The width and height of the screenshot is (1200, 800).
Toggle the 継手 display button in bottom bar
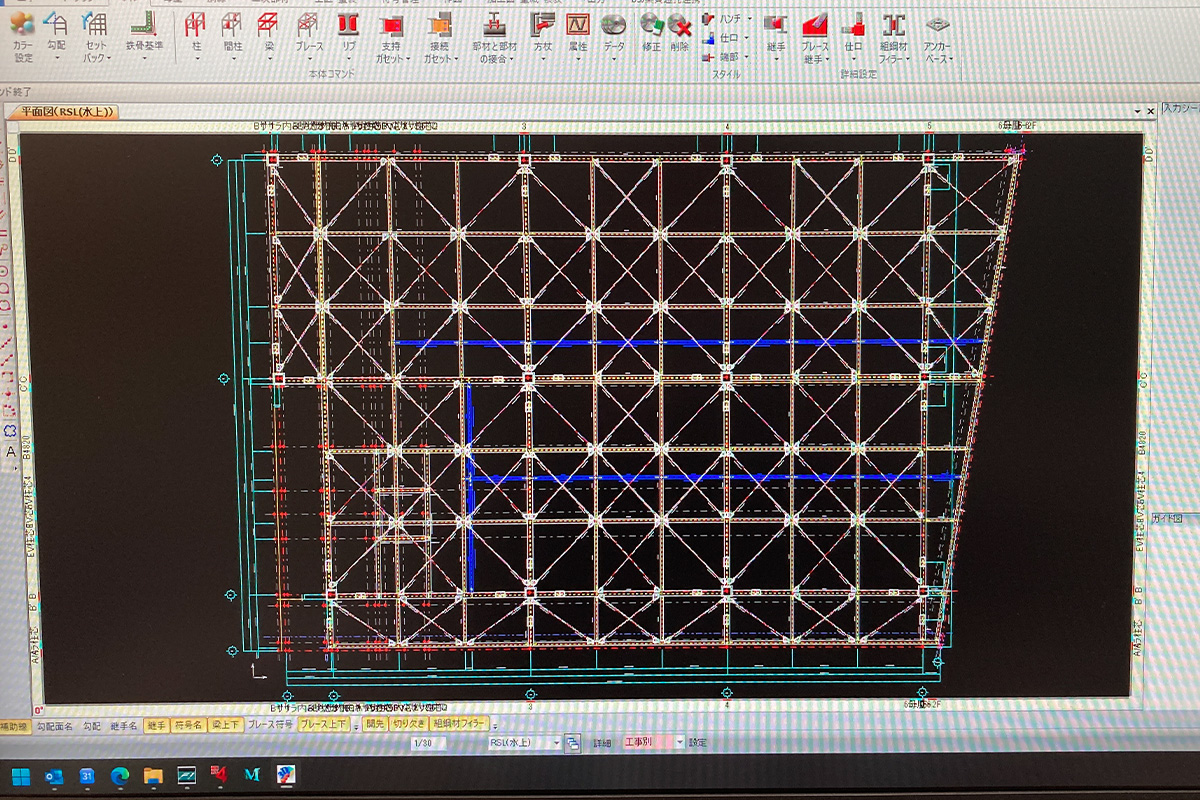point(156,725)
